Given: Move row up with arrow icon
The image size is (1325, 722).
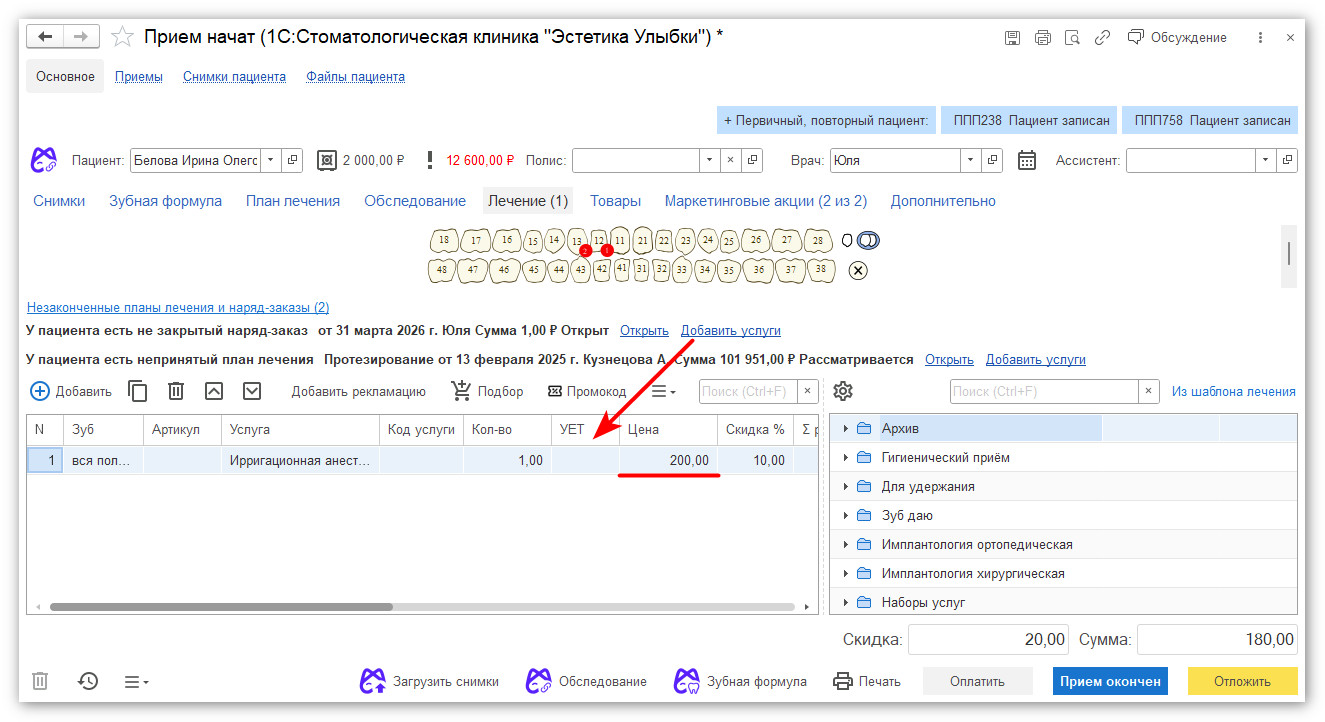Looking at the screenshot, I should [214, 391].
